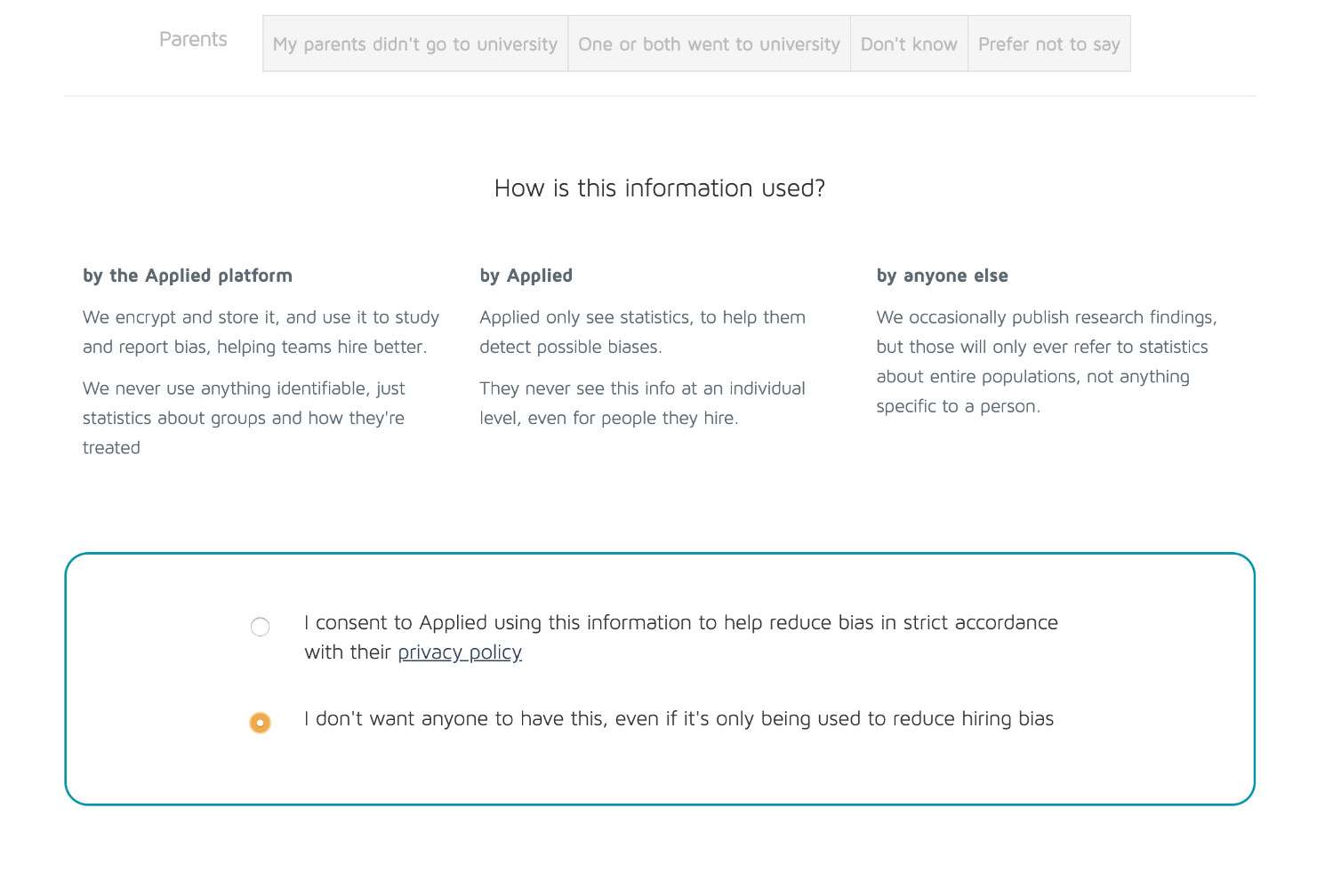The height and width of the screenshot is (896, 1341).
Task: Select the orange "I don't want anyone" radio button
Action: point(260,723)
